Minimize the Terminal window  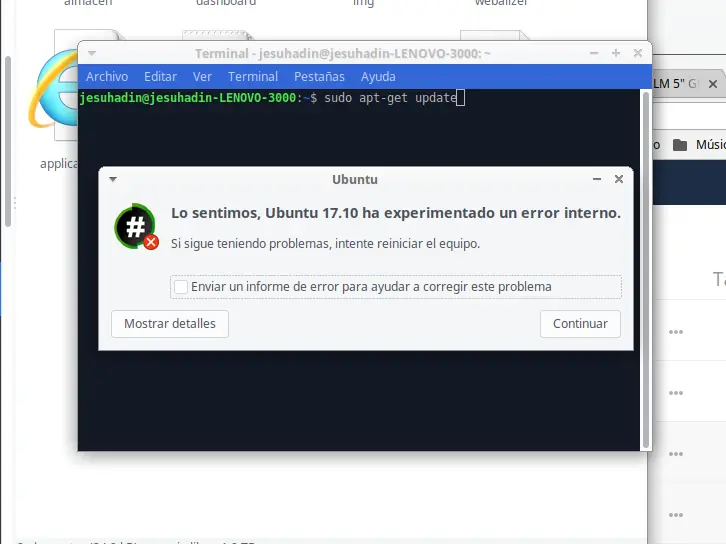pyautogui.click(x=594, y=53)
